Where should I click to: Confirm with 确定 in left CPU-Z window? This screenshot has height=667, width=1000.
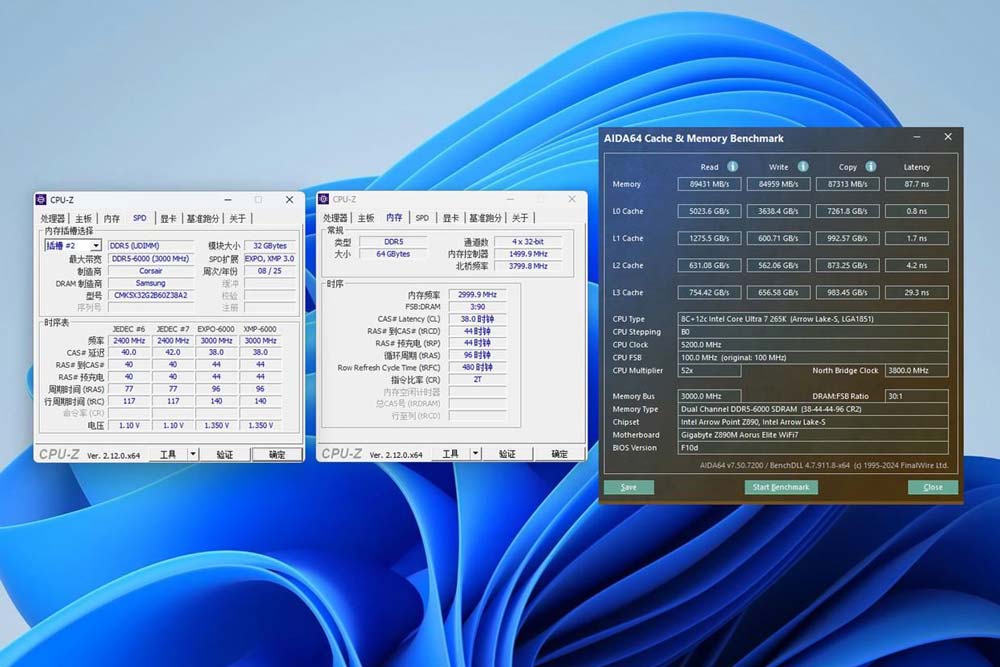tap(277, 454)
